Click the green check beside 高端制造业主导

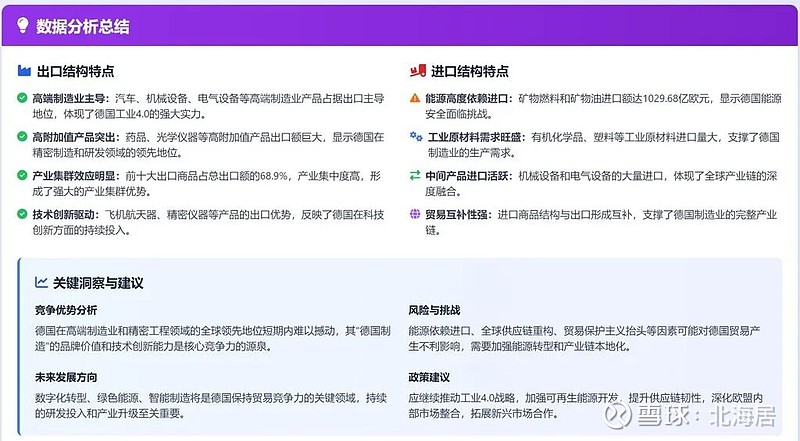(x=22, y=97)
